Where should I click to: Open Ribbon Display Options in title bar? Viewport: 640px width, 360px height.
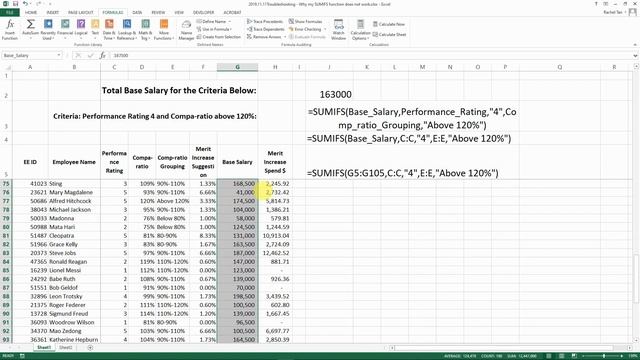[x=605, y=4]
